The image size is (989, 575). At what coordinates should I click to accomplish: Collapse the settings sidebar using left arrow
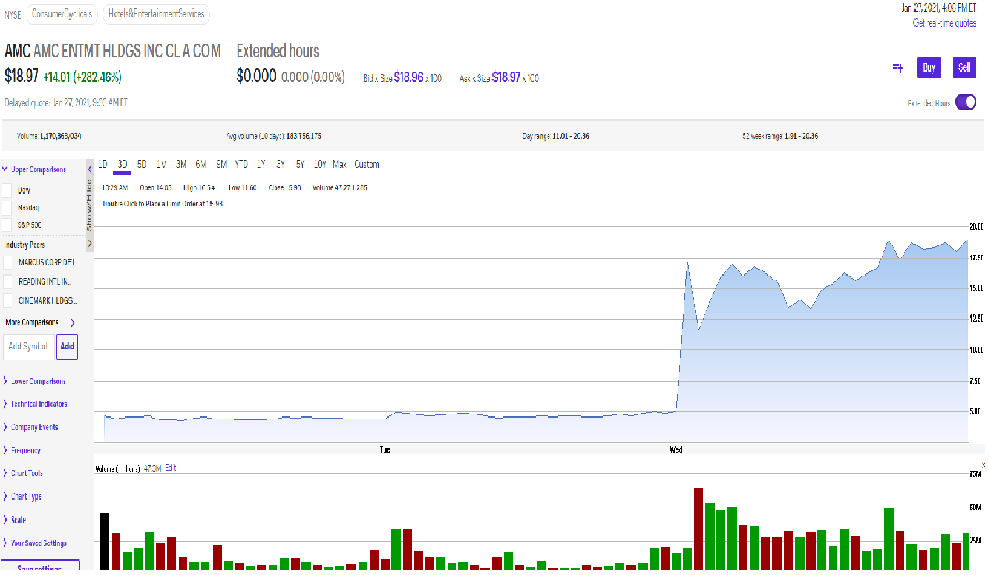[x=90, y=169]
